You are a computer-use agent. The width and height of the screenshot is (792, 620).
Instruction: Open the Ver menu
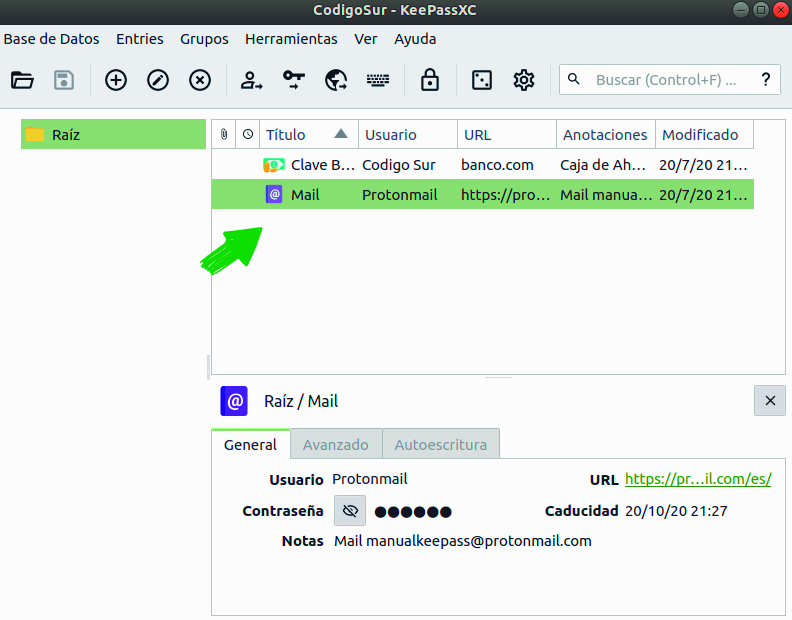pos(365,39)
